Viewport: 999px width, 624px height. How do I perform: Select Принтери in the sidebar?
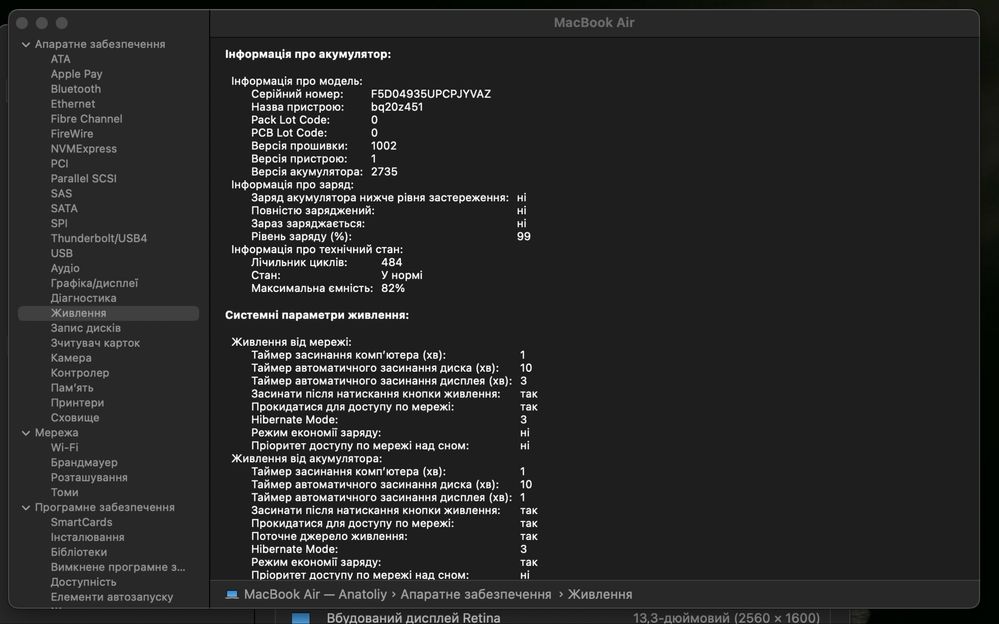[77, 403]
